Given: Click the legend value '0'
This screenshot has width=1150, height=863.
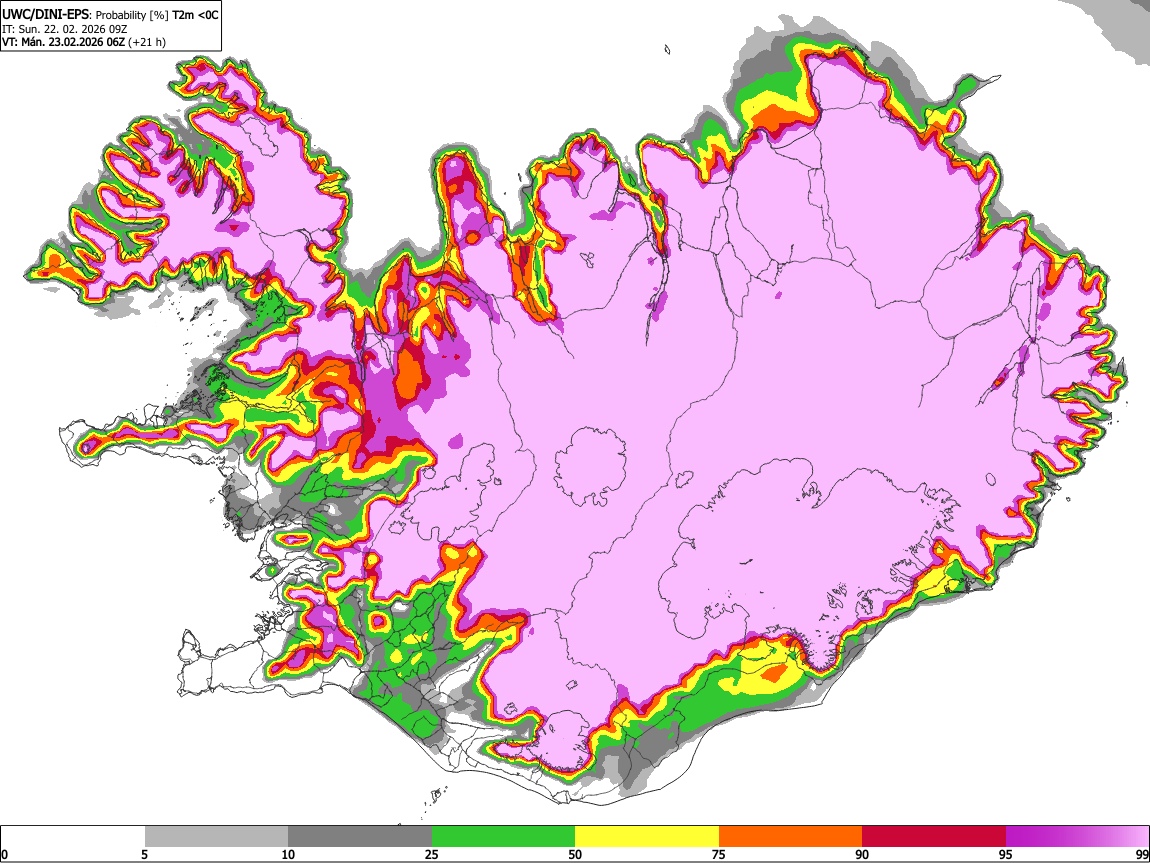Looking at the screenshot, I should [4, 855].
